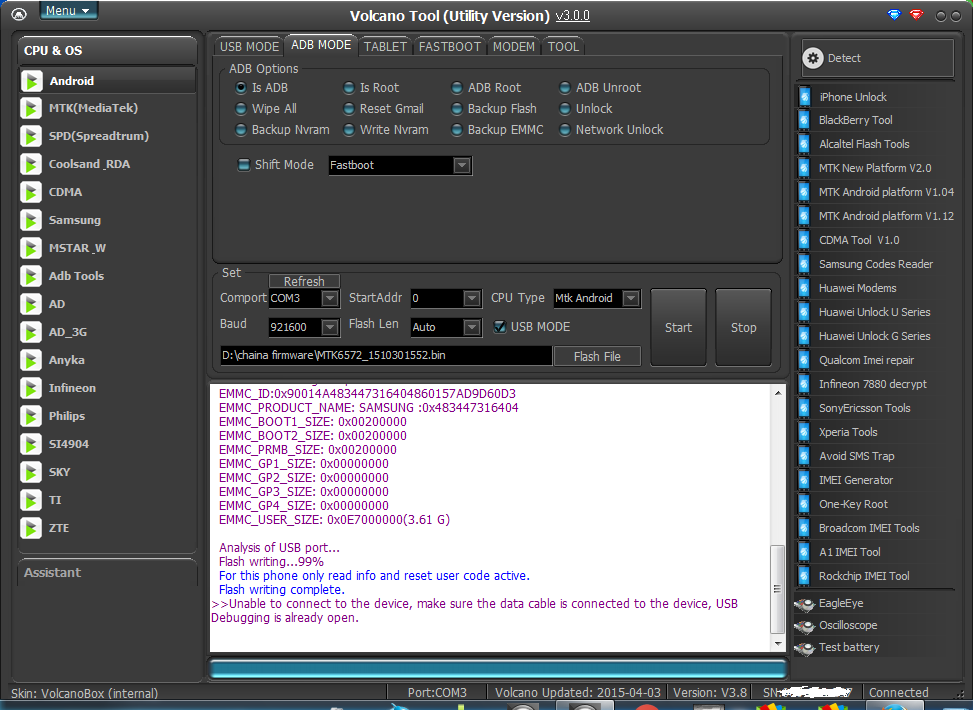Image resolution: width=973 pixels, height=710 pixels.
Task: Open the Comport COM3 dropdown
Action: (x=330, y=299)
